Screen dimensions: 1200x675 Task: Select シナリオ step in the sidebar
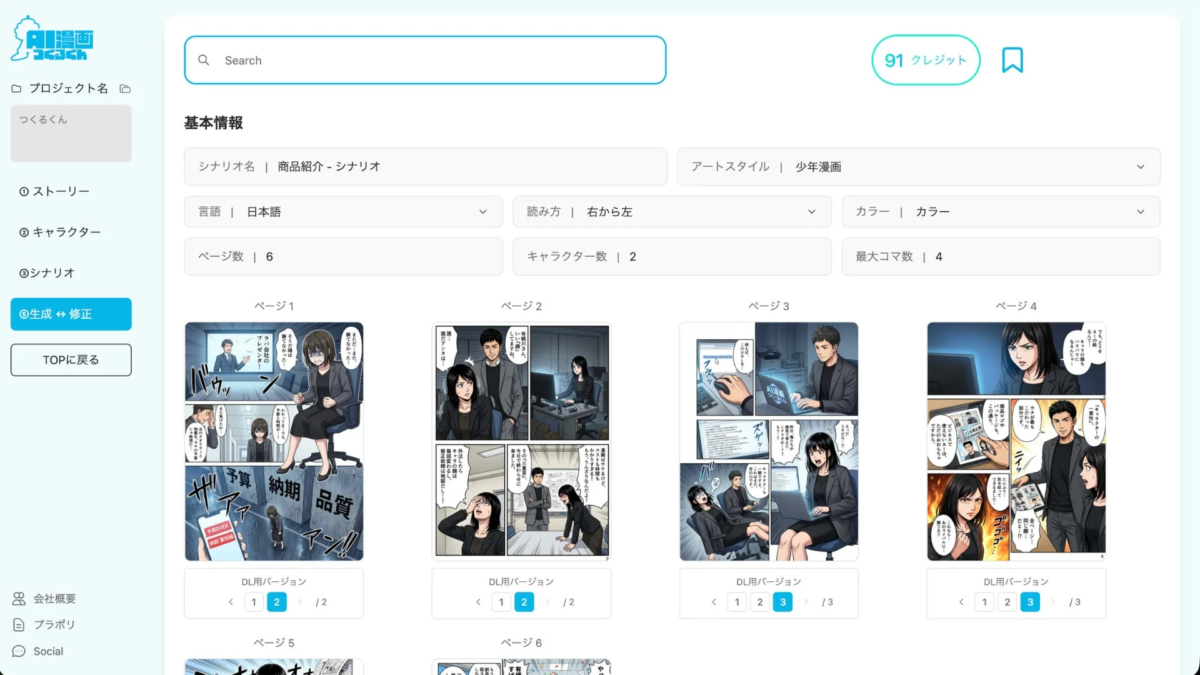coord(57,272)
